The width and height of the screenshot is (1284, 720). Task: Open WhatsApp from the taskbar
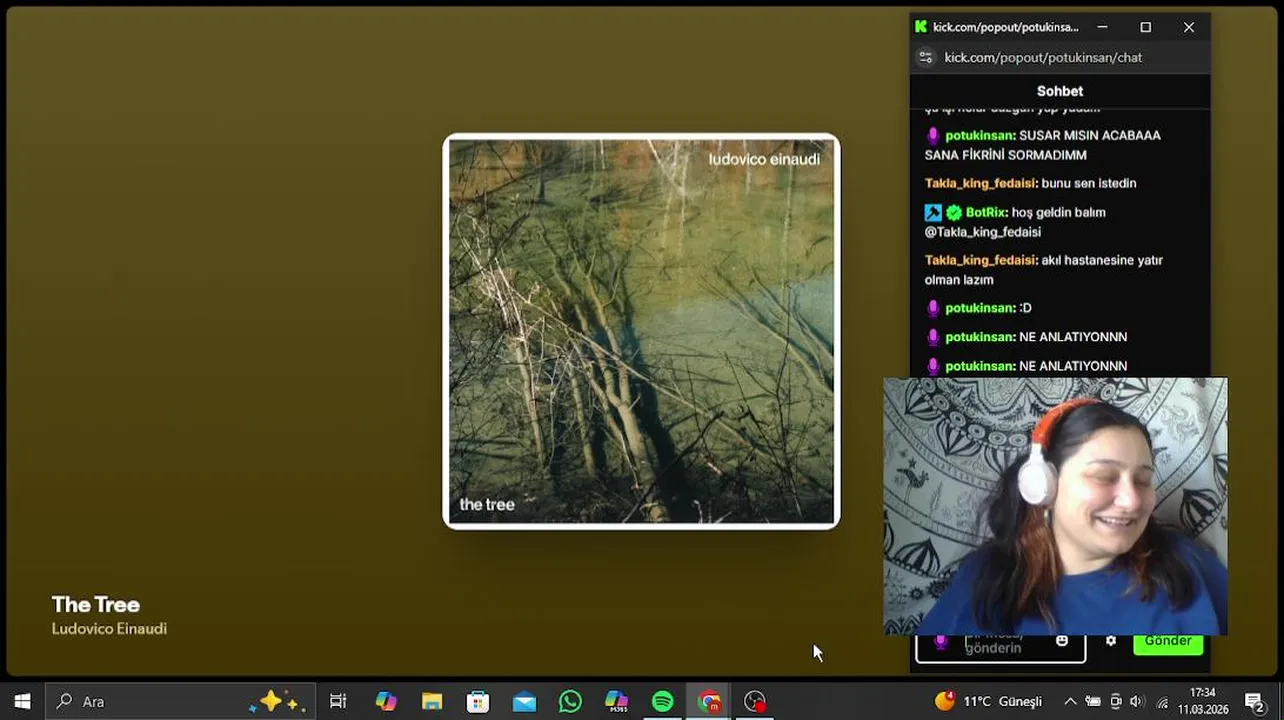(570, 702)
